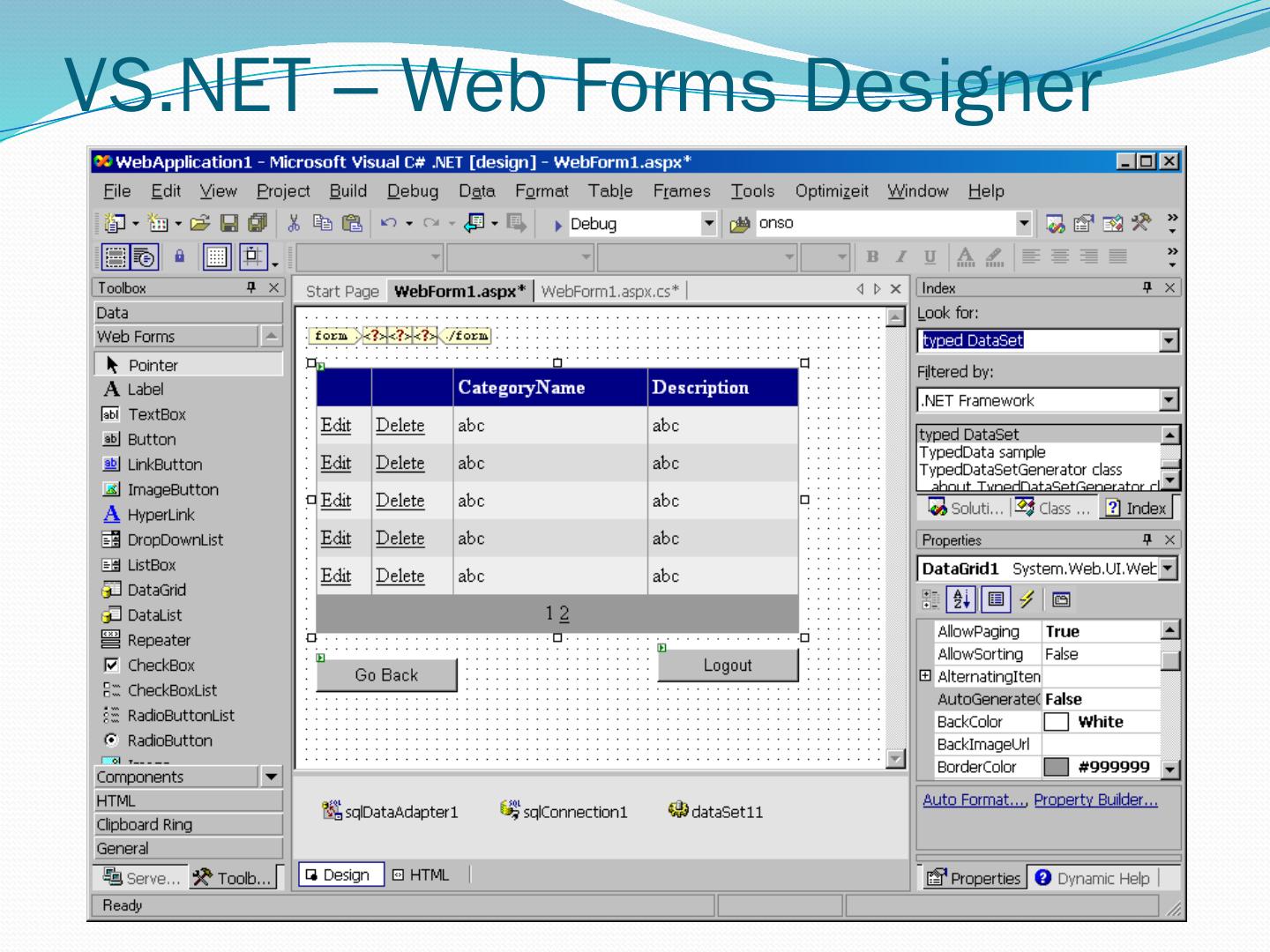
Task: Click the Add New Item toolbar icon
Action: coord(159,224)
